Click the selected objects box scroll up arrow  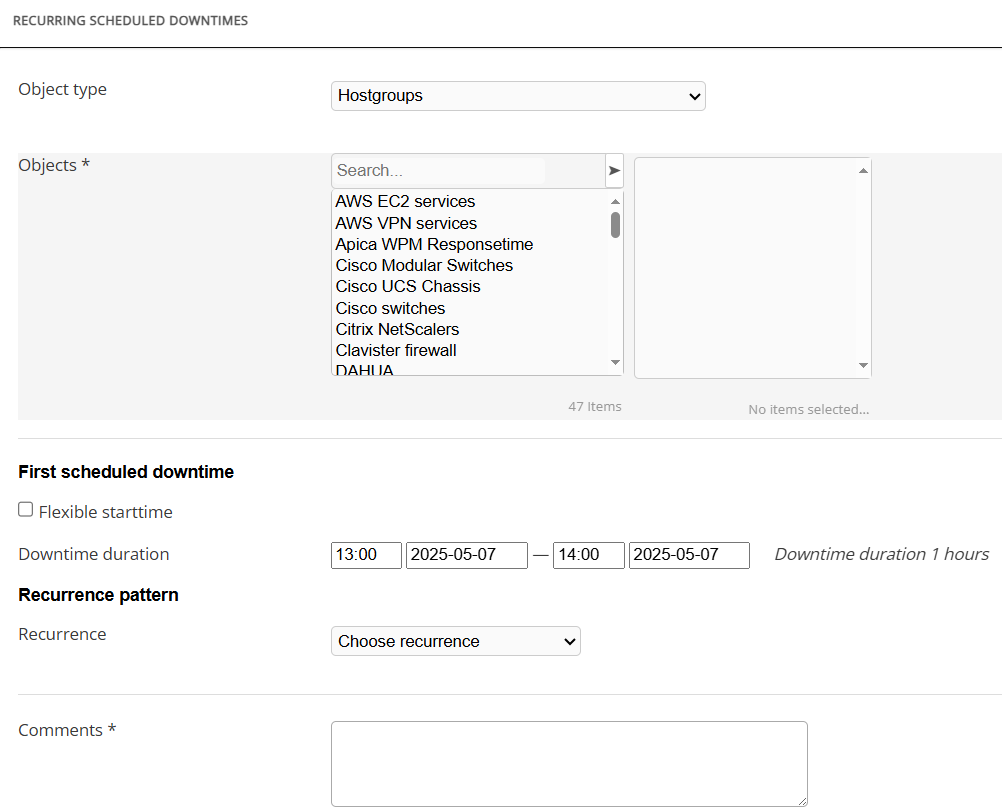(x=863, y=170)
